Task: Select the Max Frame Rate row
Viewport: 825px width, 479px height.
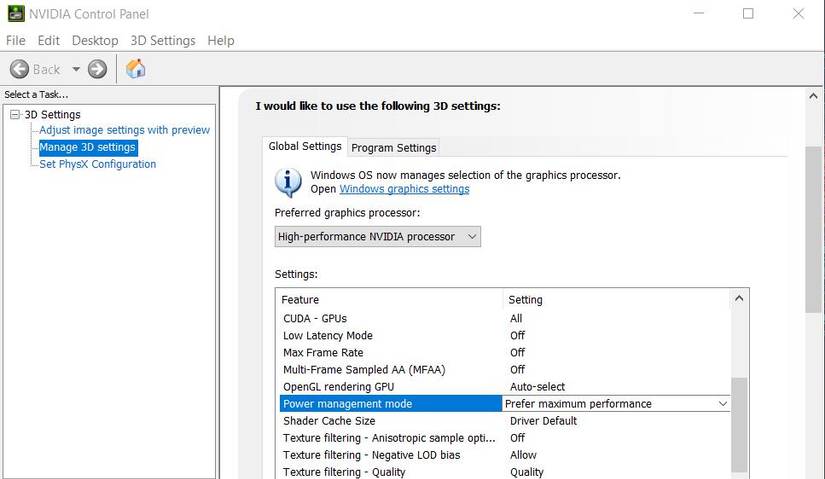Action: click(x=323, y=353)
